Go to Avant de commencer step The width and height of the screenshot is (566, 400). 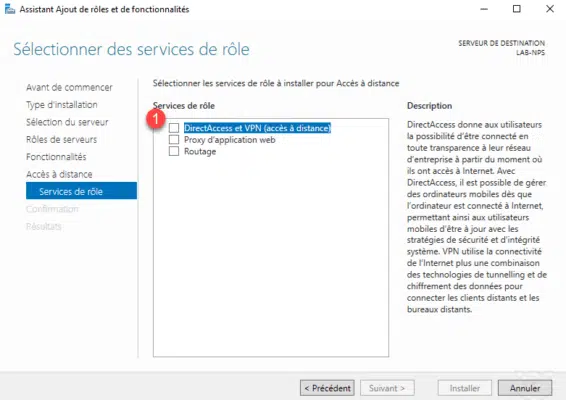[x=69, y=87]
